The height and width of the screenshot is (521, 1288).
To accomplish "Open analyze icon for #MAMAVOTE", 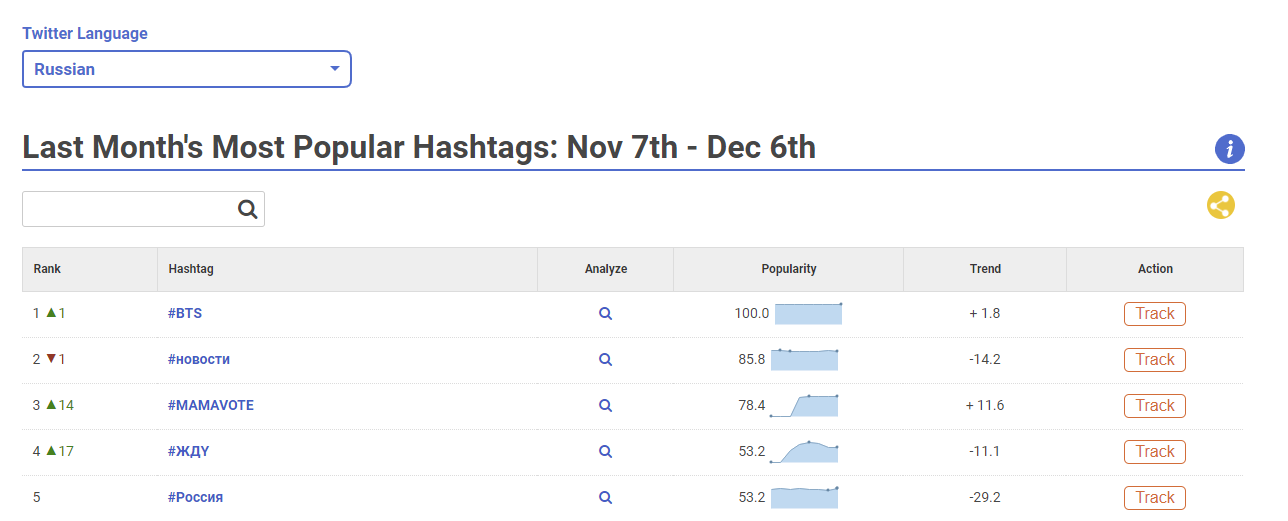I will tap(605, 406).
